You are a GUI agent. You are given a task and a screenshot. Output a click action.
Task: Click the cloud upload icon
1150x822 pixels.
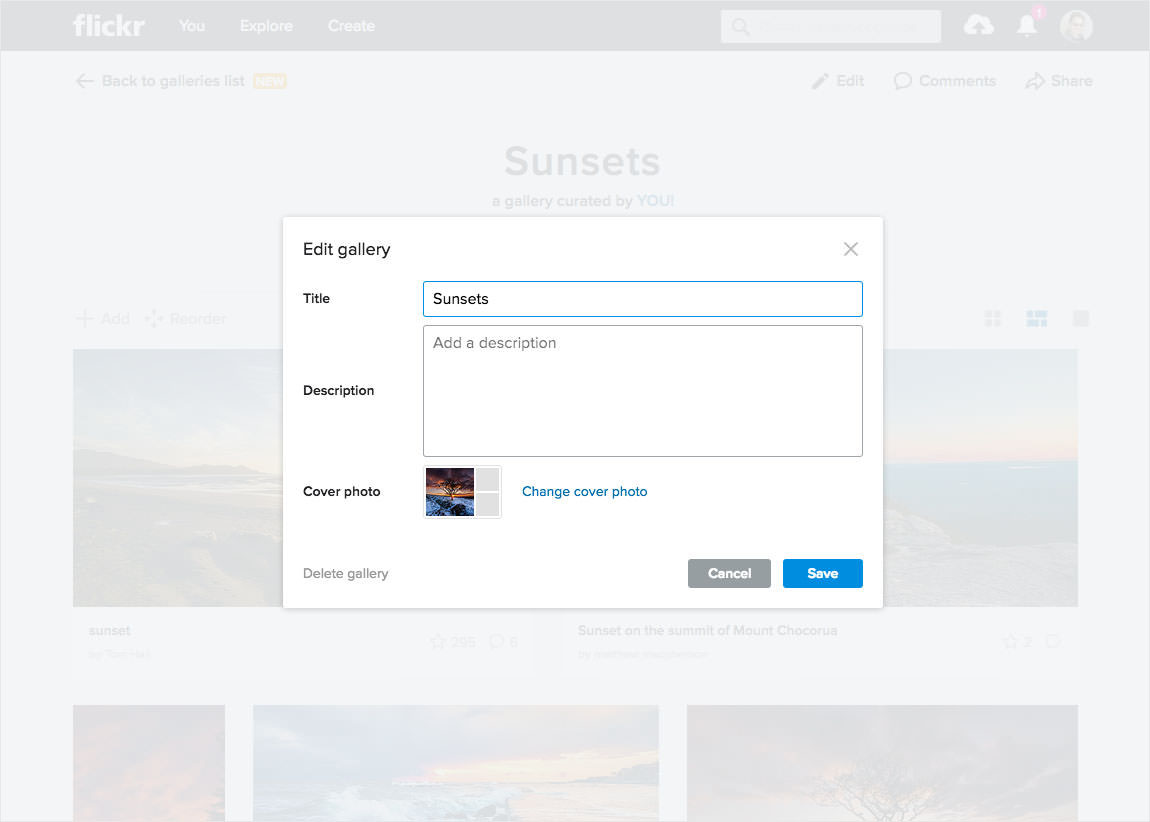point(978,26)
